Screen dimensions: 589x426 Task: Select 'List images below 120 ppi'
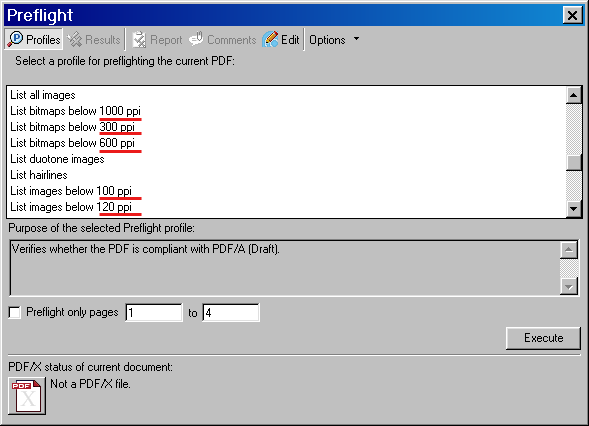coord(286,207)
